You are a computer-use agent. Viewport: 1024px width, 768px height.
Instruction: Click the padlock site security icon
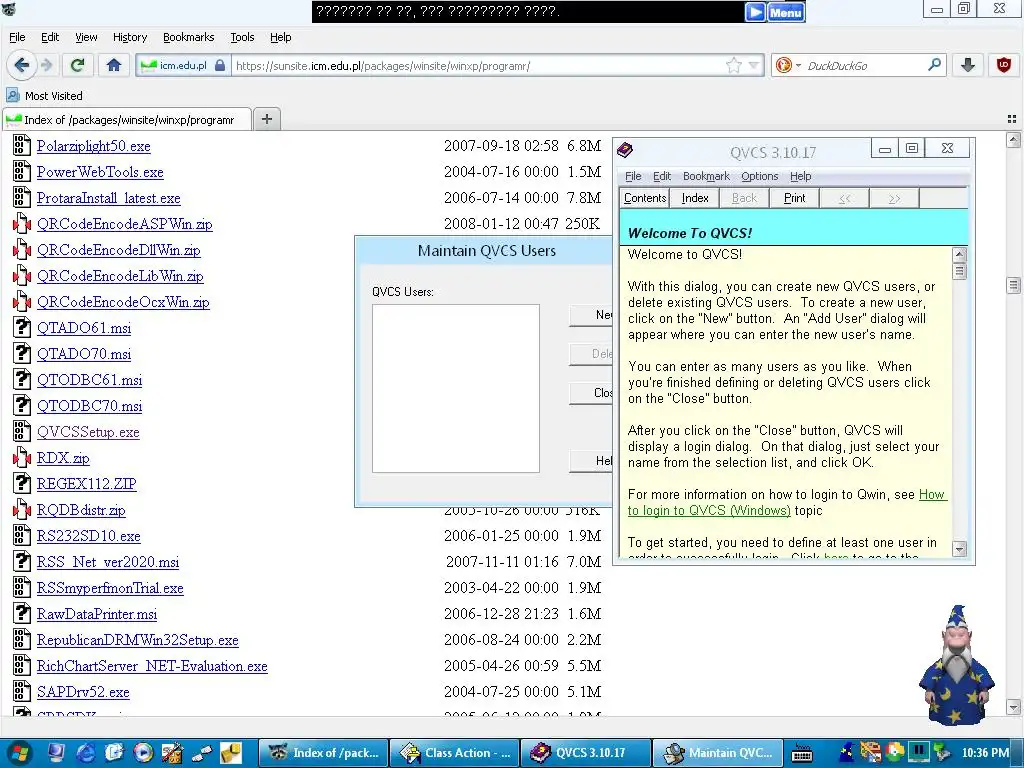[220, 65]
